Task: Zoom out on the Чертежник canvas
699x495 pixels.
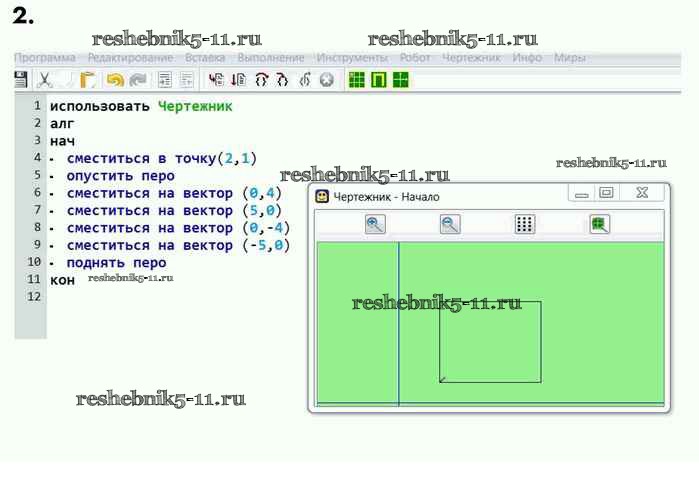Action: (x=451, y=224)
